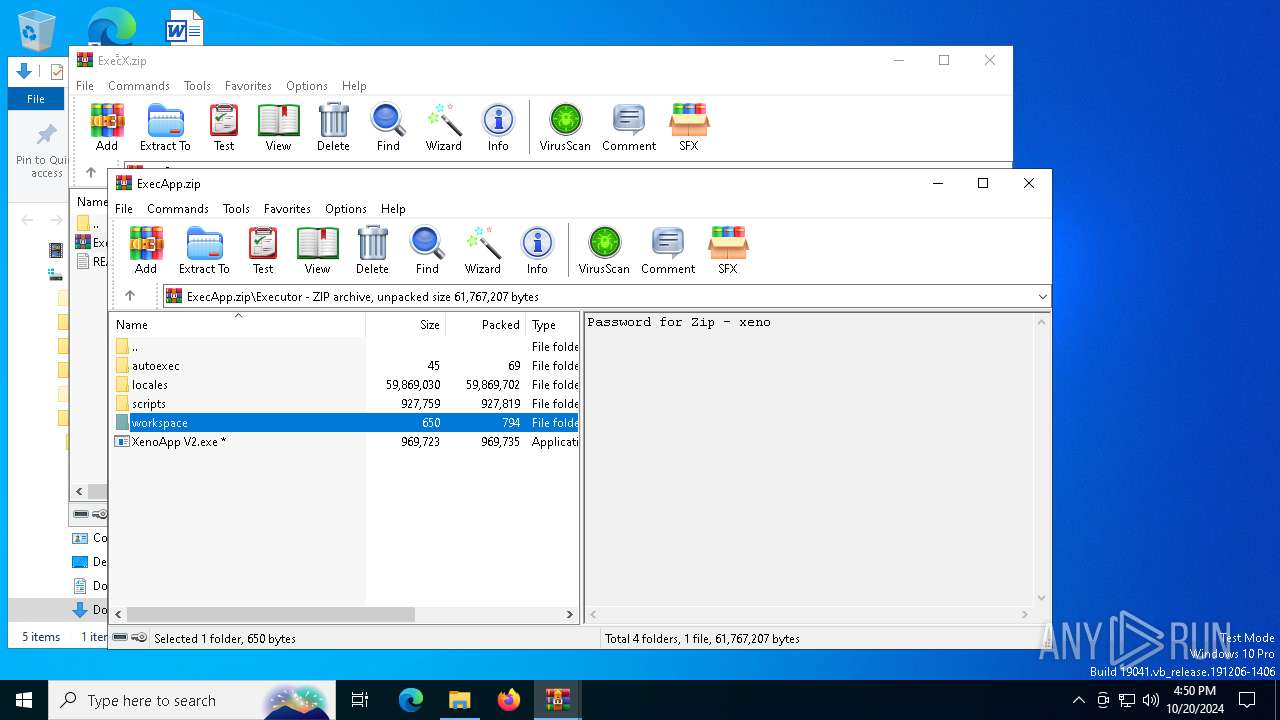Image resolution: width=1280 pixels, height=720 pixels.
Task: Open Options menu in ExecX.zip window
Action: pyautogui.click(x=307, y=86)
